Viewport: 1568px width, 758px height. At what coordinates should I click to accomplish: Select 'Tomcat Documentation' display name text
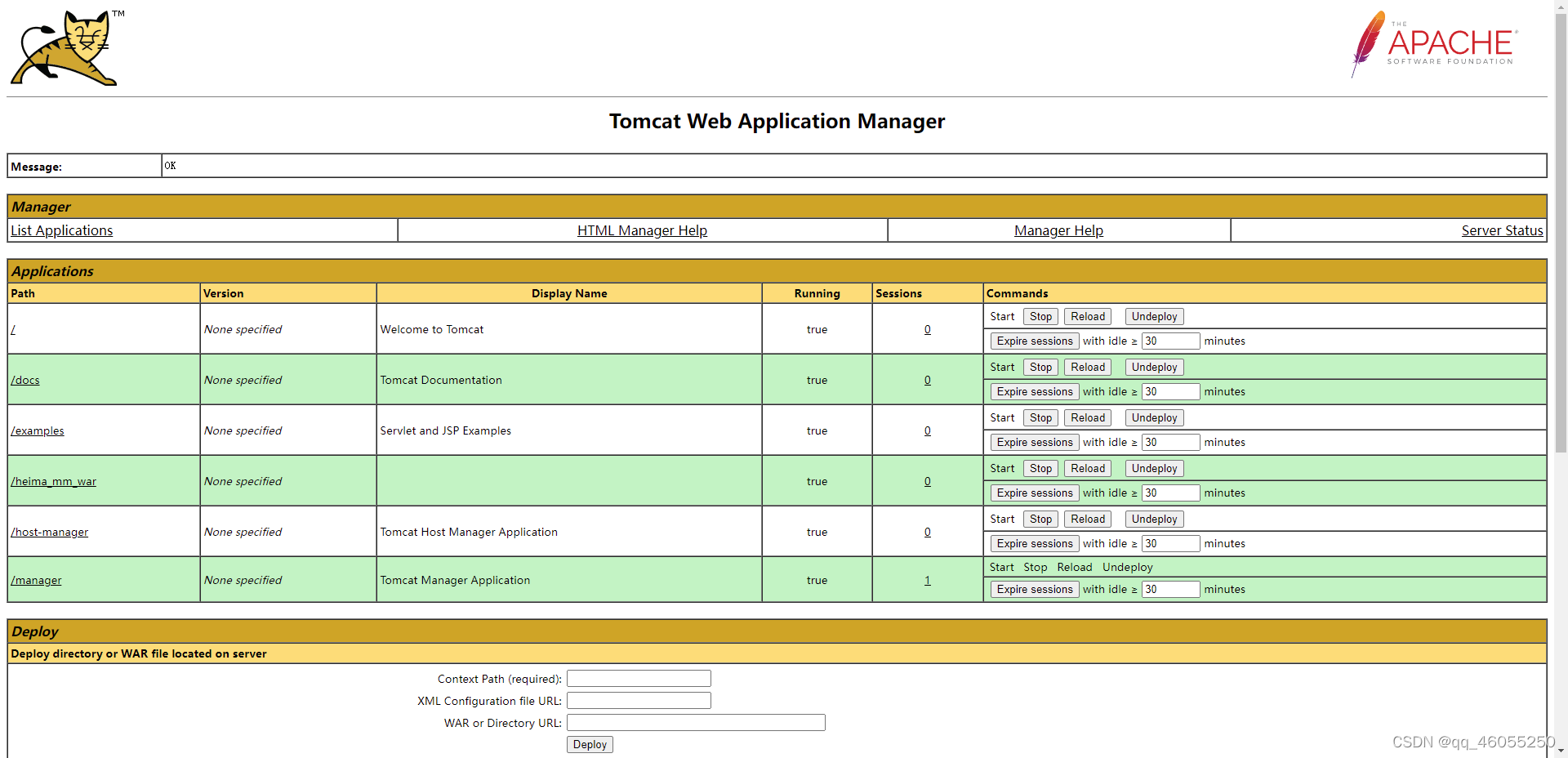click(x=441, y=380)
